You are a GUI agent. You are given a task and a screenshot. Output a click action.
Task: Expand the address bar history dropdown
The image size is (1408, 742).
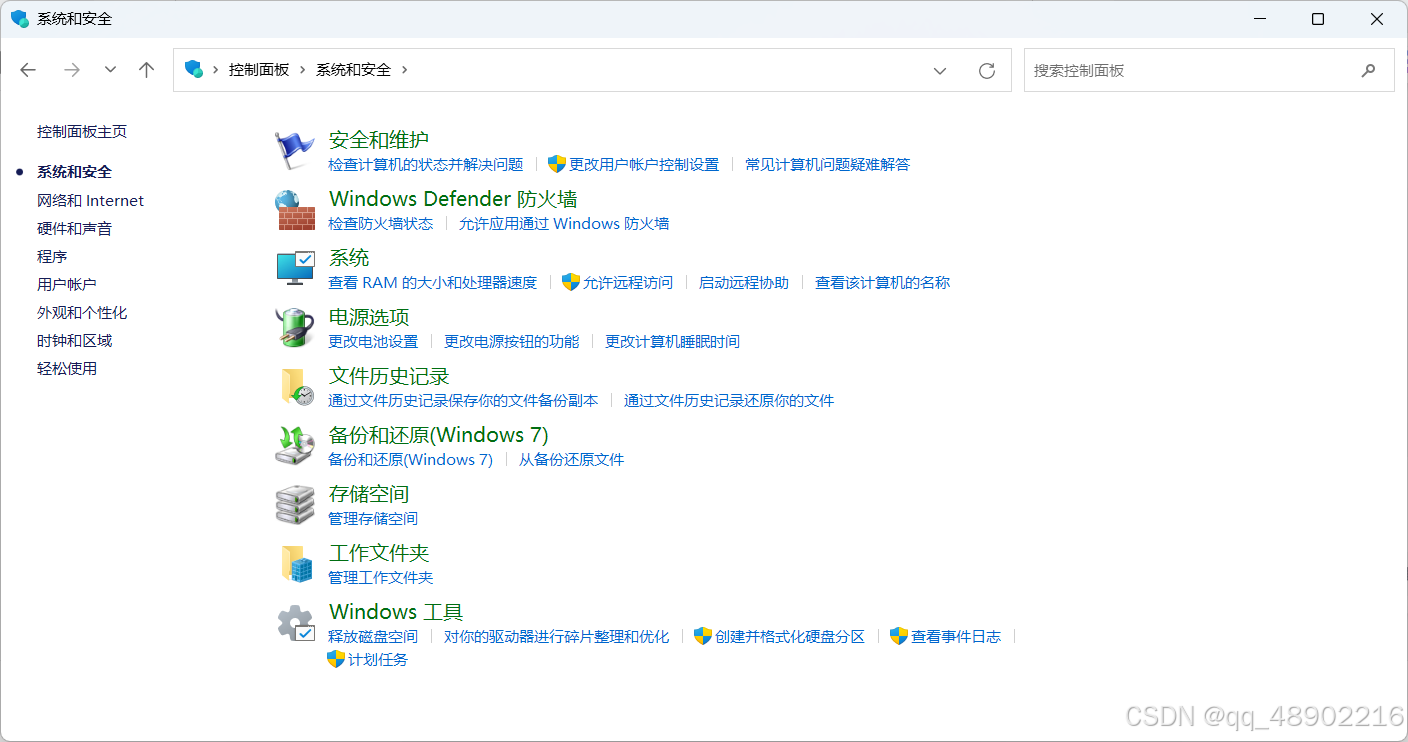[940, 70]
